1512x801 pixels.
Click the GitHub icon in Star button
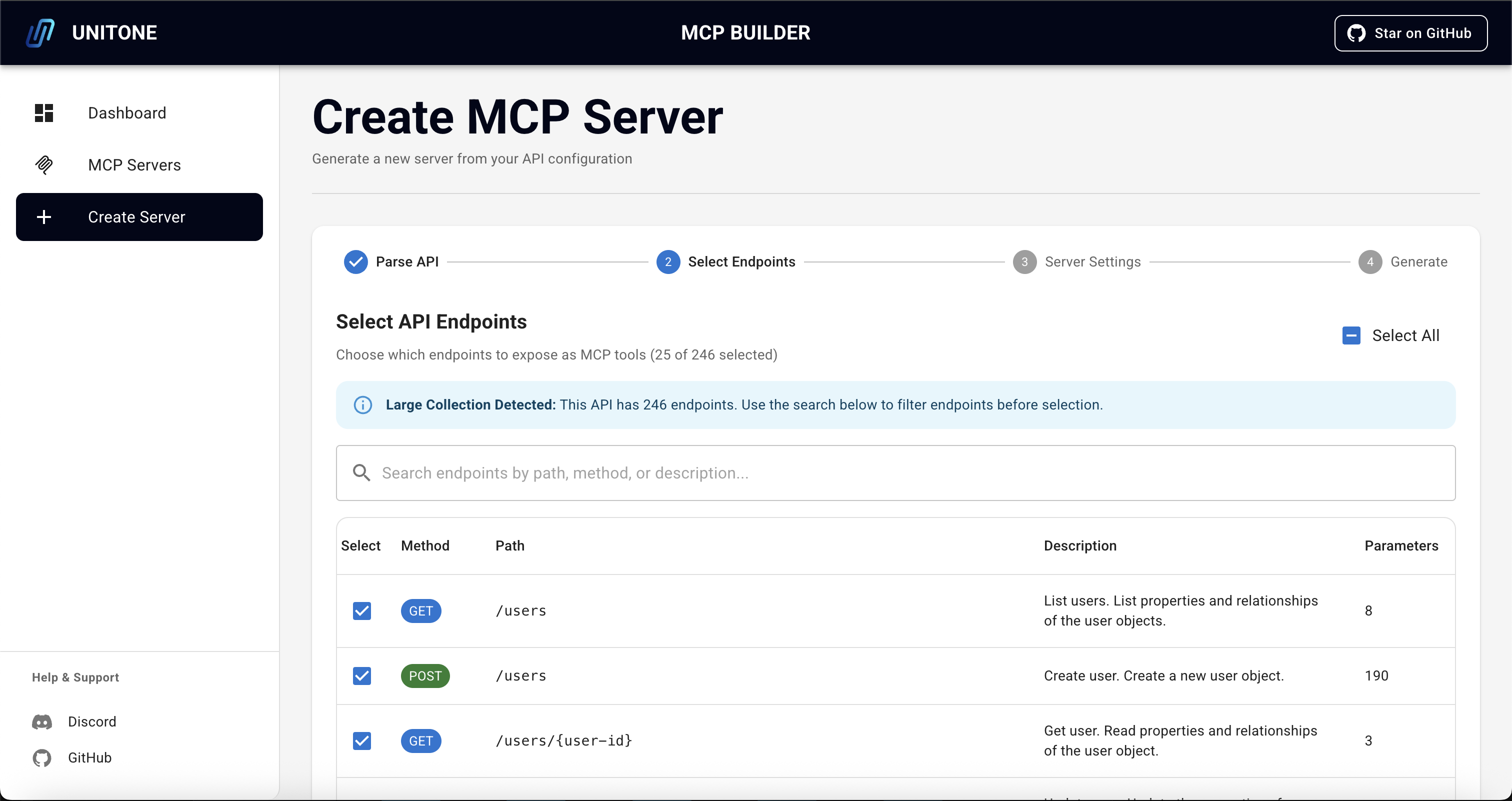pyautogui.click(x=1356, y=33)
